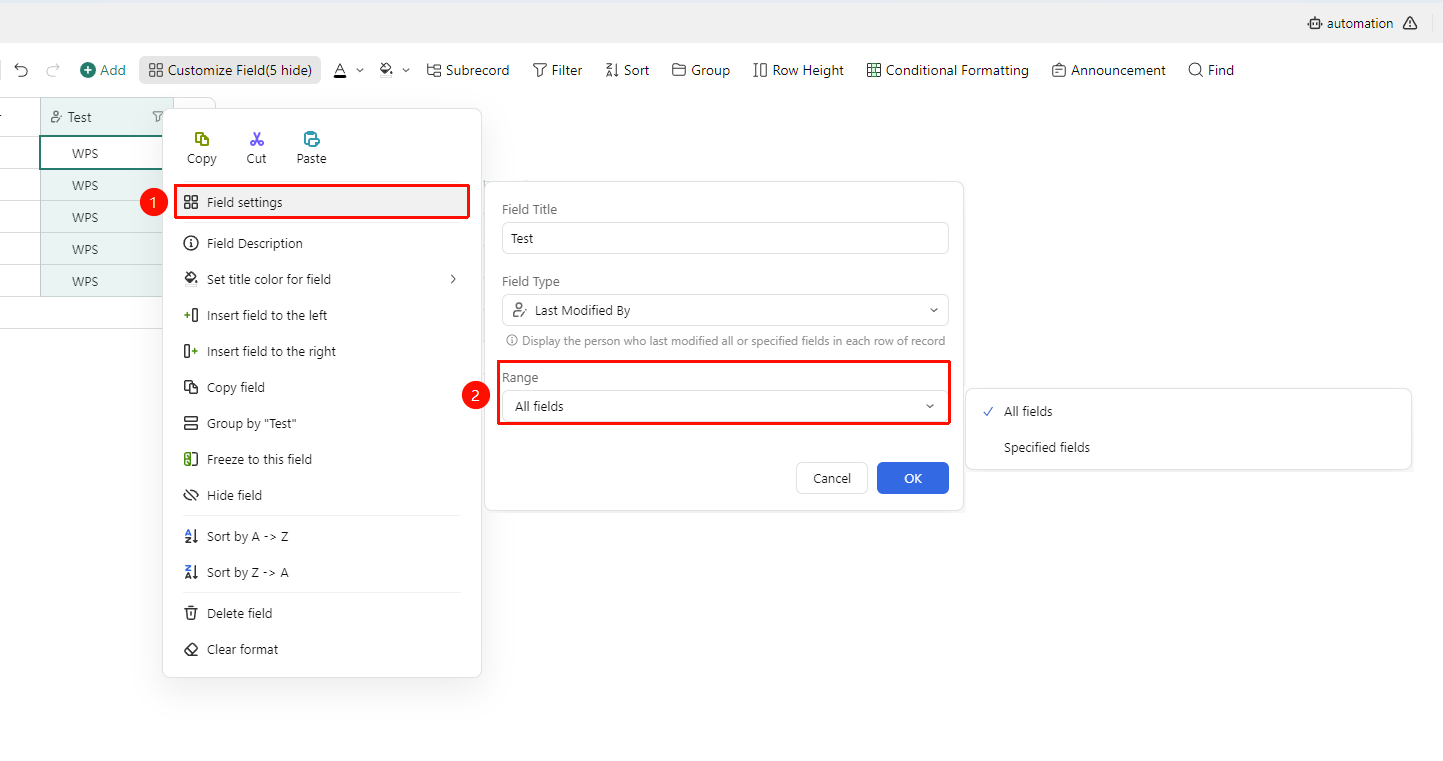The height and width of the screenshot is (761, 1443).
Task: Click the Cut scissors icon
Action: pyautogui.click(x=257, y=139)
